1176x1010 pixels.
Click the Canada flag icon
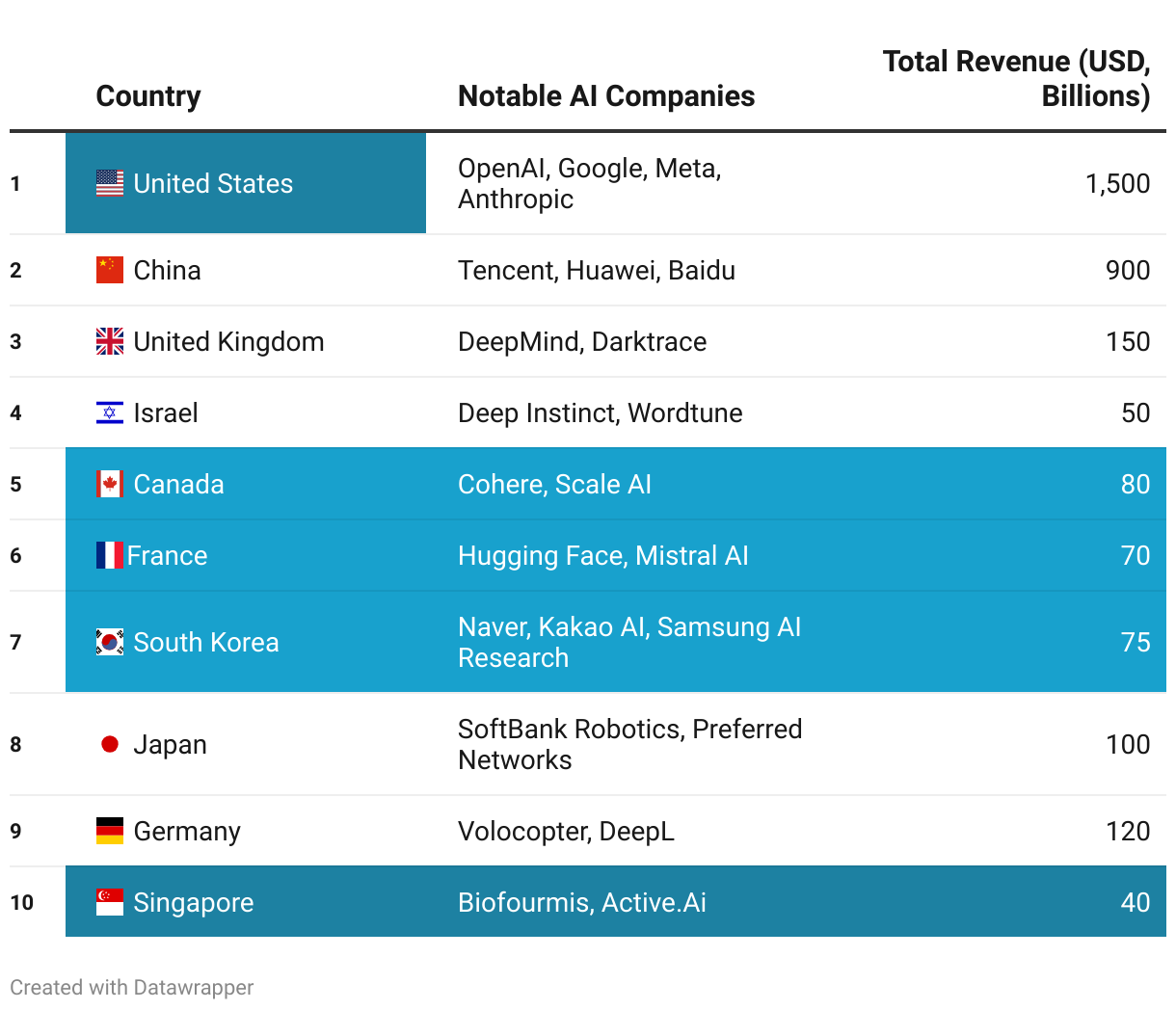(110, 484)
